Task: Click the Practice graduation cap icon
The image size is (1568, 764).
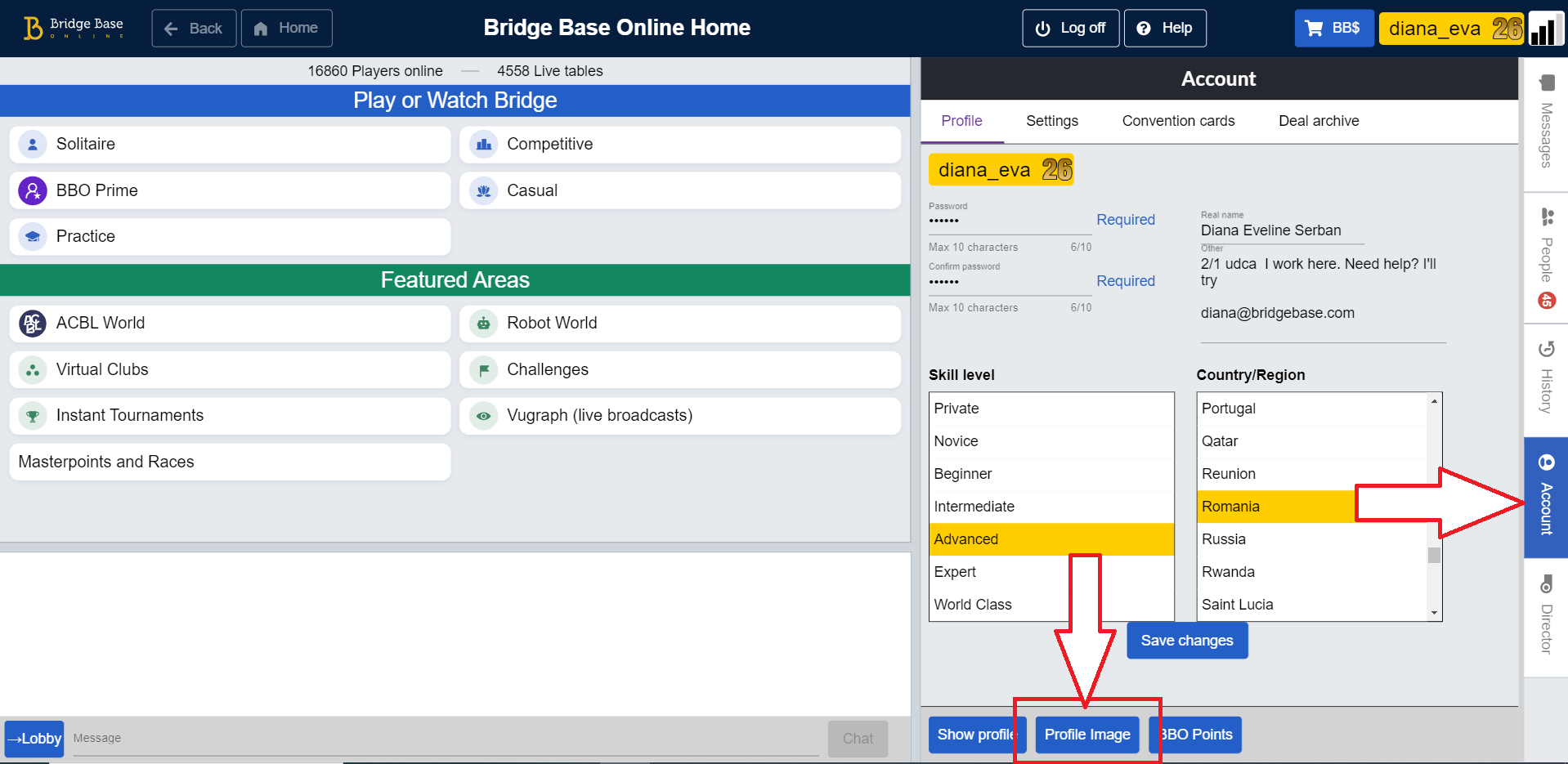Action: coord(33,237)
